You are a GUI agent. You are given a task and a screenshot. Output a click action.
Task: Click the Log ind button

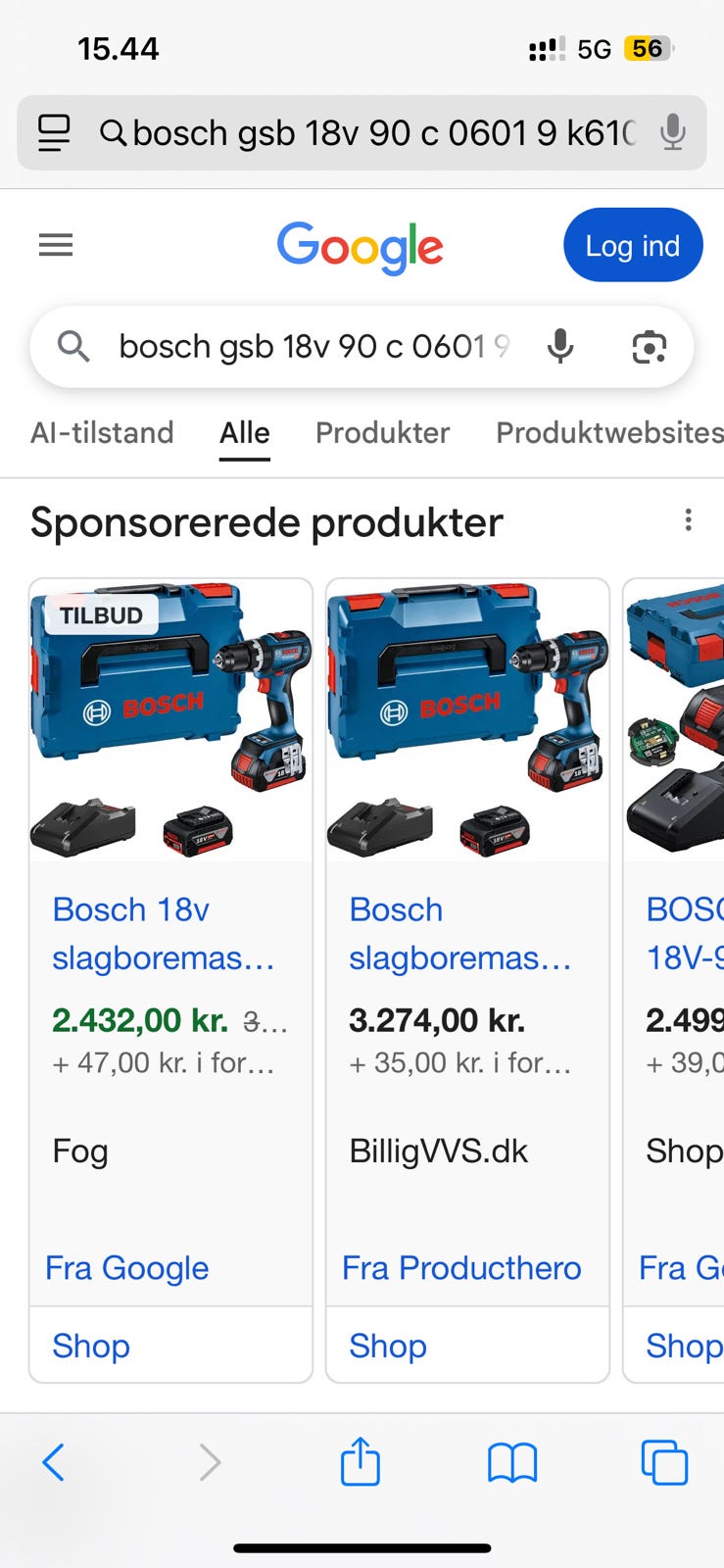[633, 245]
